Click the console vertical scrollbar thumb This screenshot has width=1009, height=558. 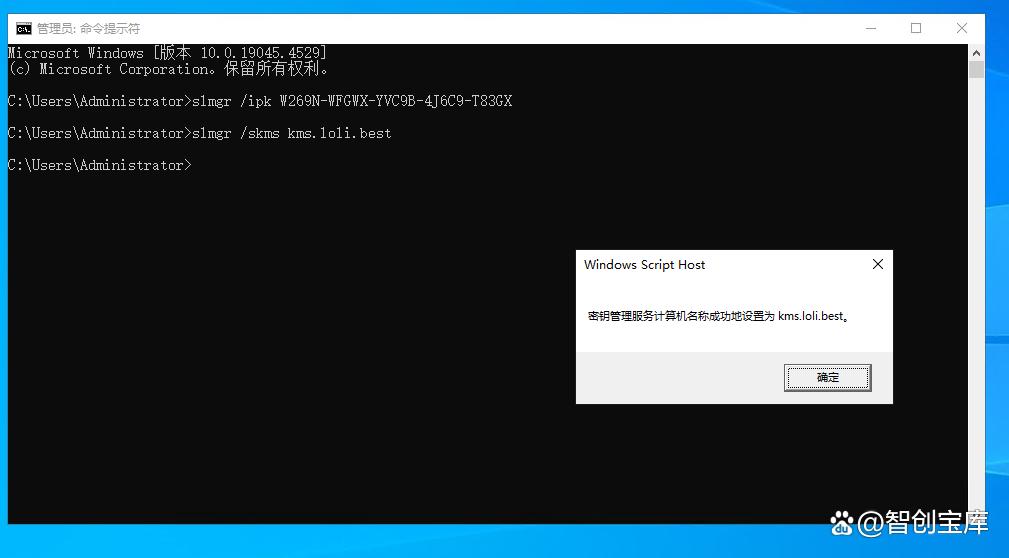point(976,70)
